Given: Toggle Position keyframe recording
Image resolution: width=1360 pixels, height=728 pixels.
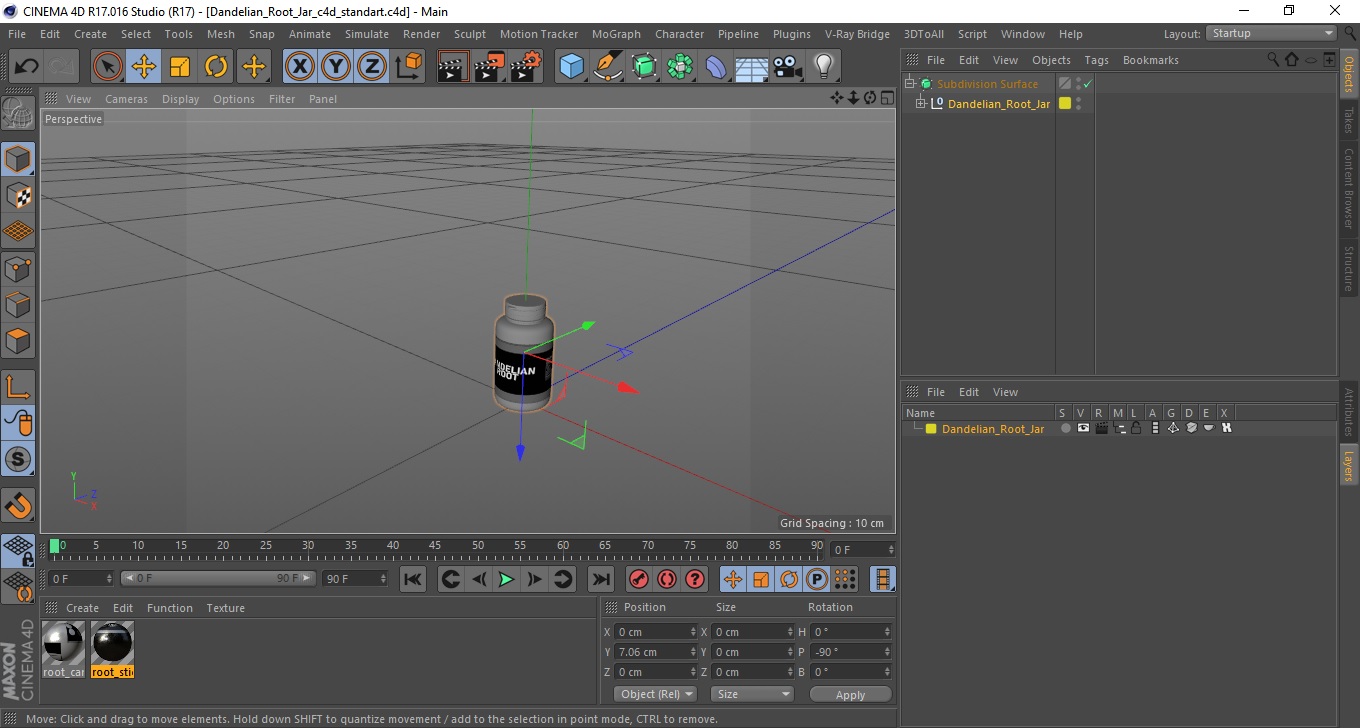Looking at the screenshot, I should tap(733, 579).
